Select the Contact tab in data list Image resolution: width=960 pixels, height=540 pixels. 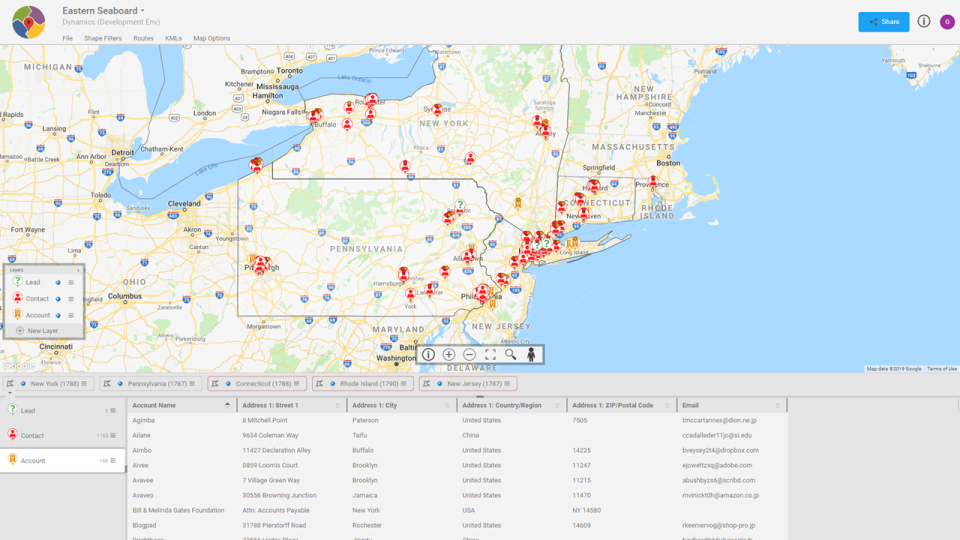coord(62,435)
